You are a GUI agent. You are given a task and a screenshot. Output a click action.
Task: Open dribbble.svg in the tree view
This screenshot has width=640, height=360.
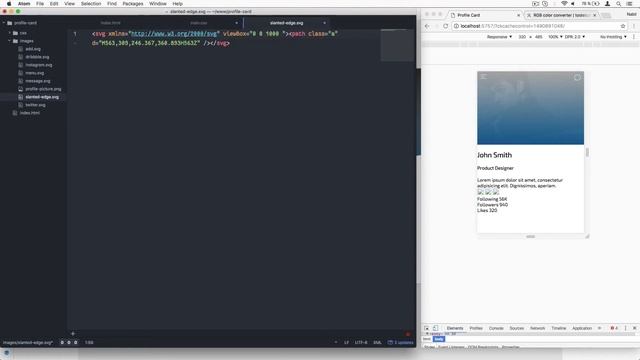(37, 57)
